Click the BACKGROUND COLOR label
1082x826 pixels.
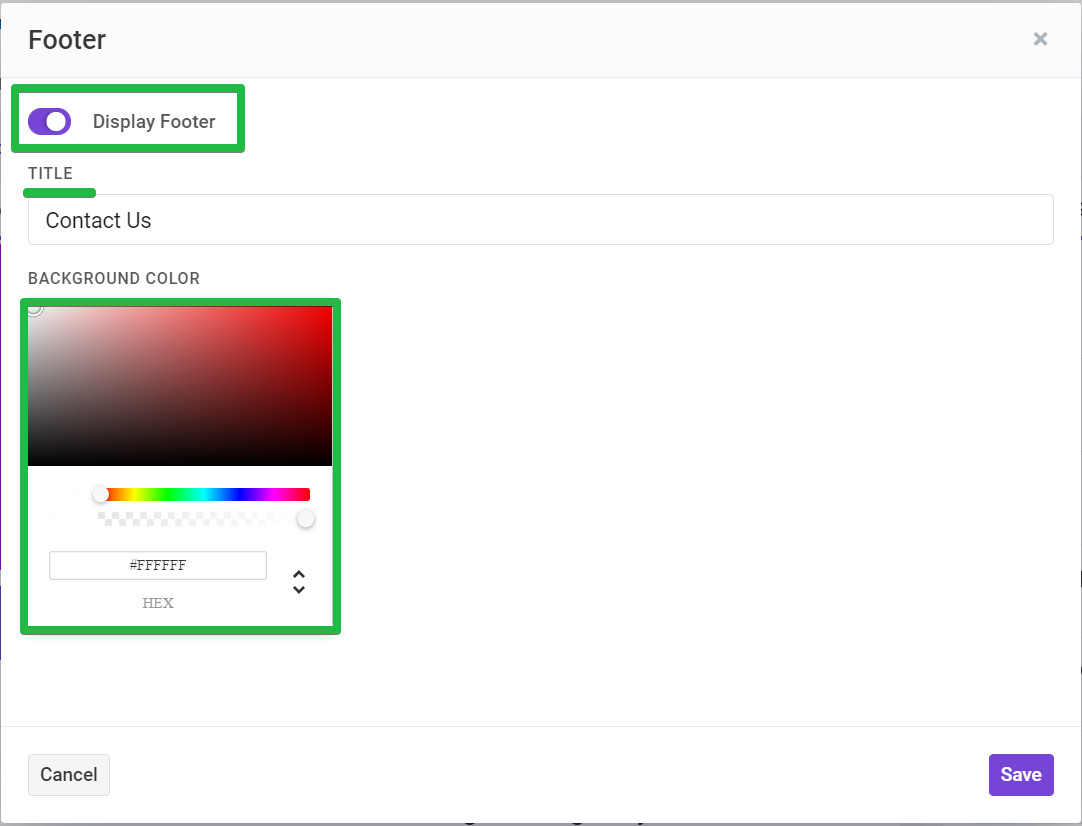[x=114, y=278]
